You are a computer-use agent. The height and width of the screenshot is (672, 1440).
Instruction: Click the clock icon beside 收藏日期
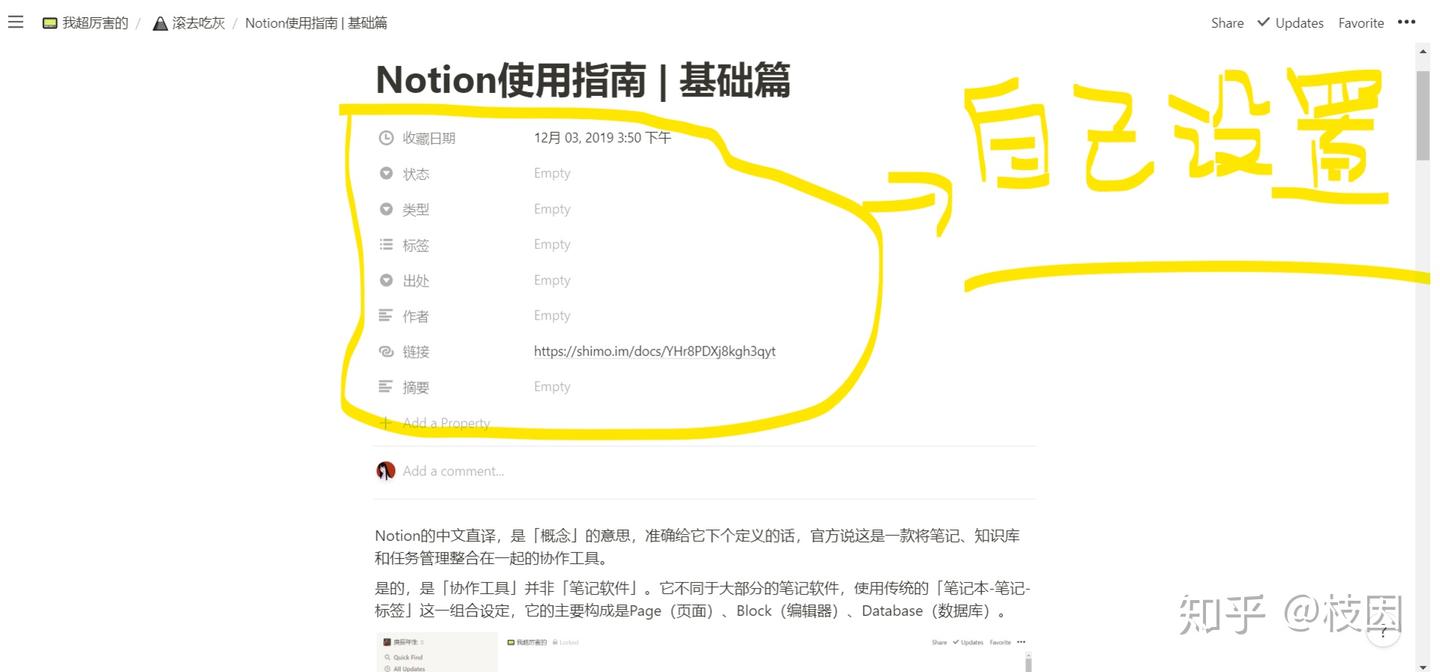pos(386,137)
